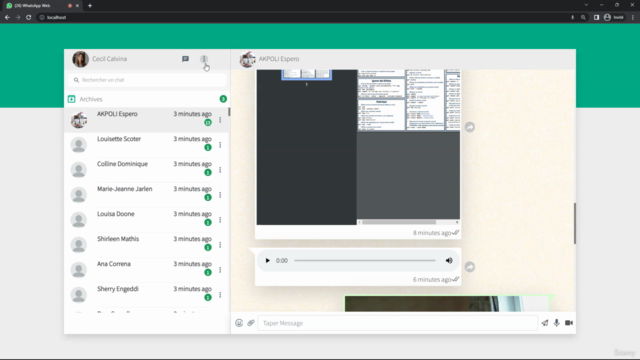Click unread badge on Louisette Scoter row
Viewport: 640px width, 360px height.
pyautogui.click(x=208, y=147)
